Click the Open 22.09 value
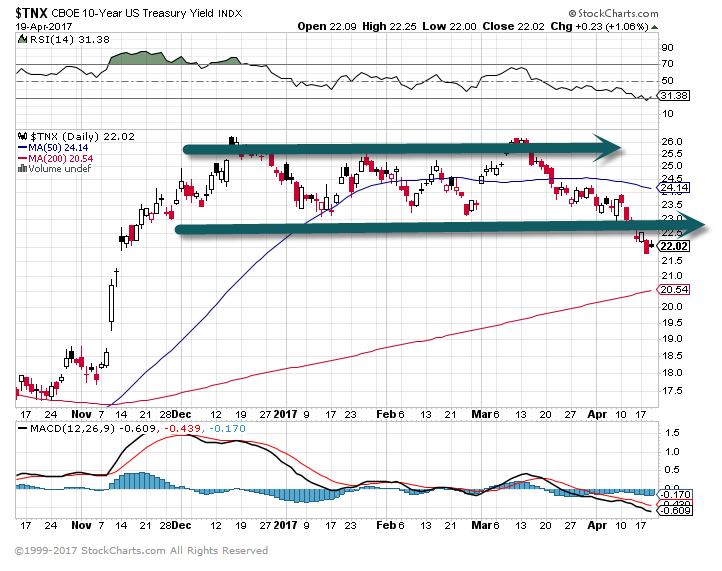The width and height of the screenshot is (722, 571). [327, 27]
